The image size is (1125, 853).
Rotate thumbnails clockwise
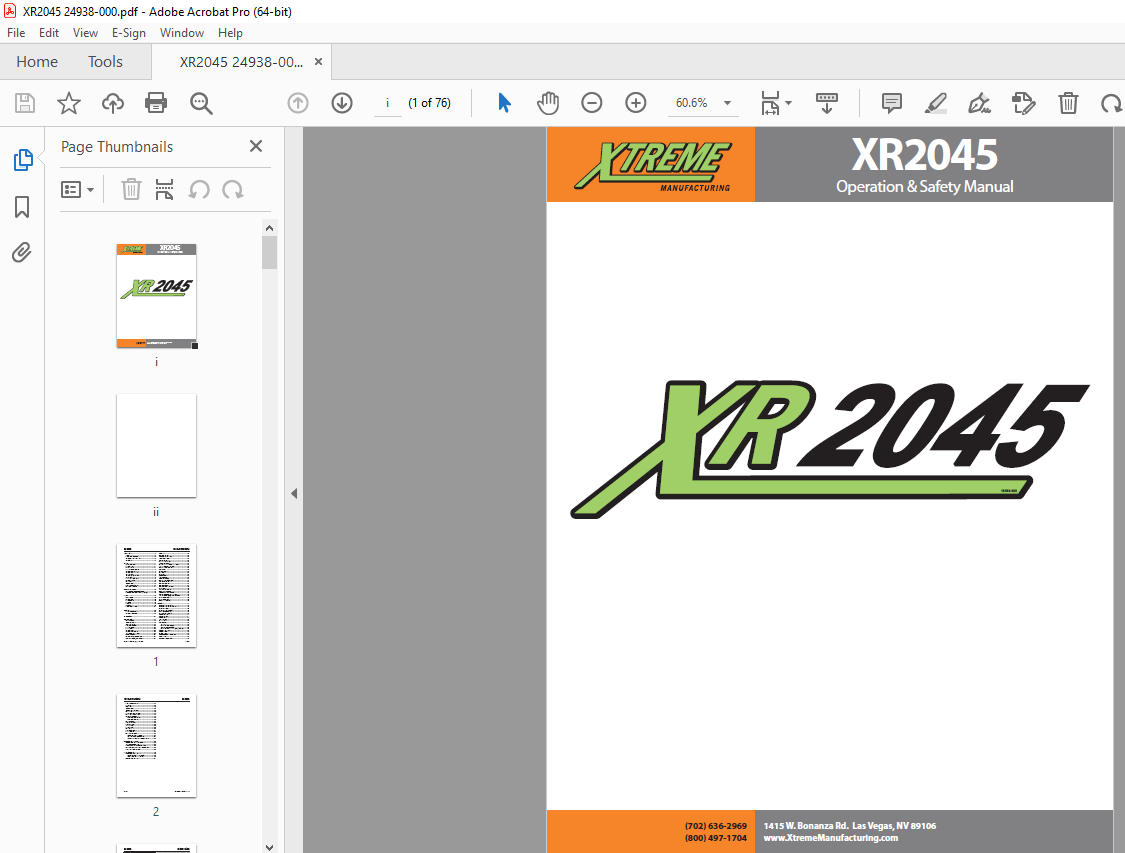(232, 189)
